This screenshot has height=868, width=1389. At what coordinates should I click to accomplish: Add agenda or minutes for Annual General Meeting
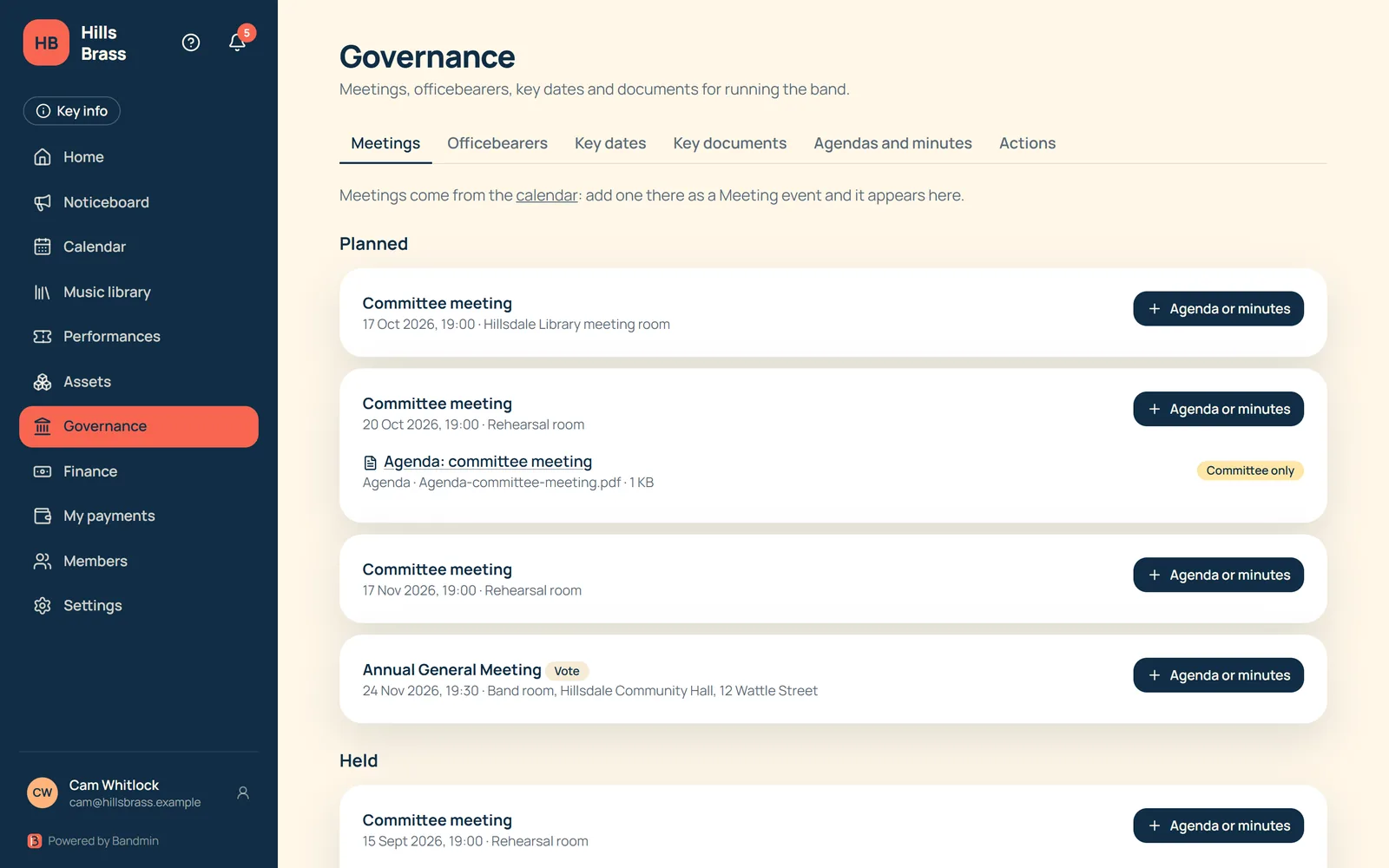1218,675
